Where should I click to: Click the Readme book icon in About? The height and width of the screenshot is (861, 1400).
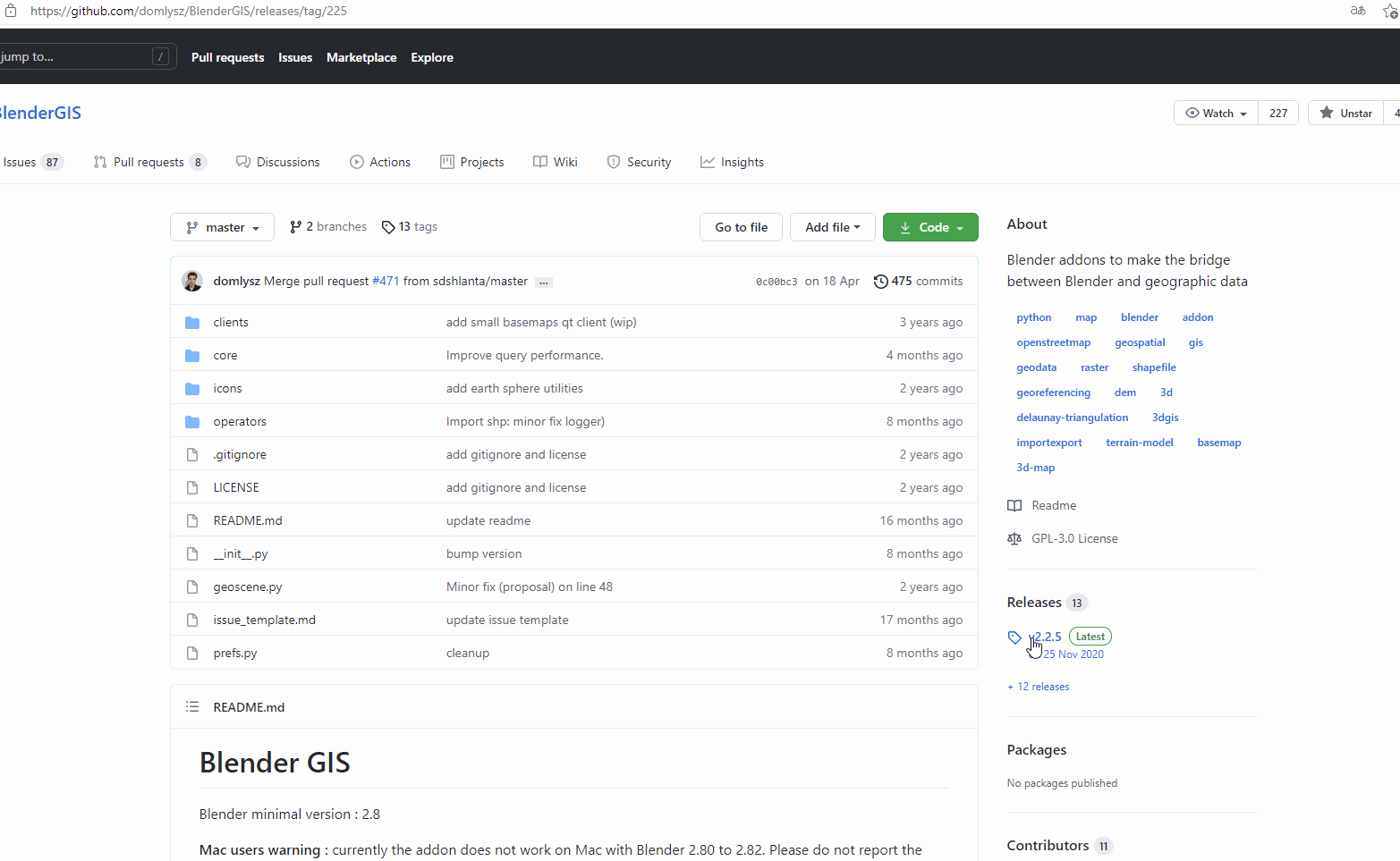point(1014,505)
